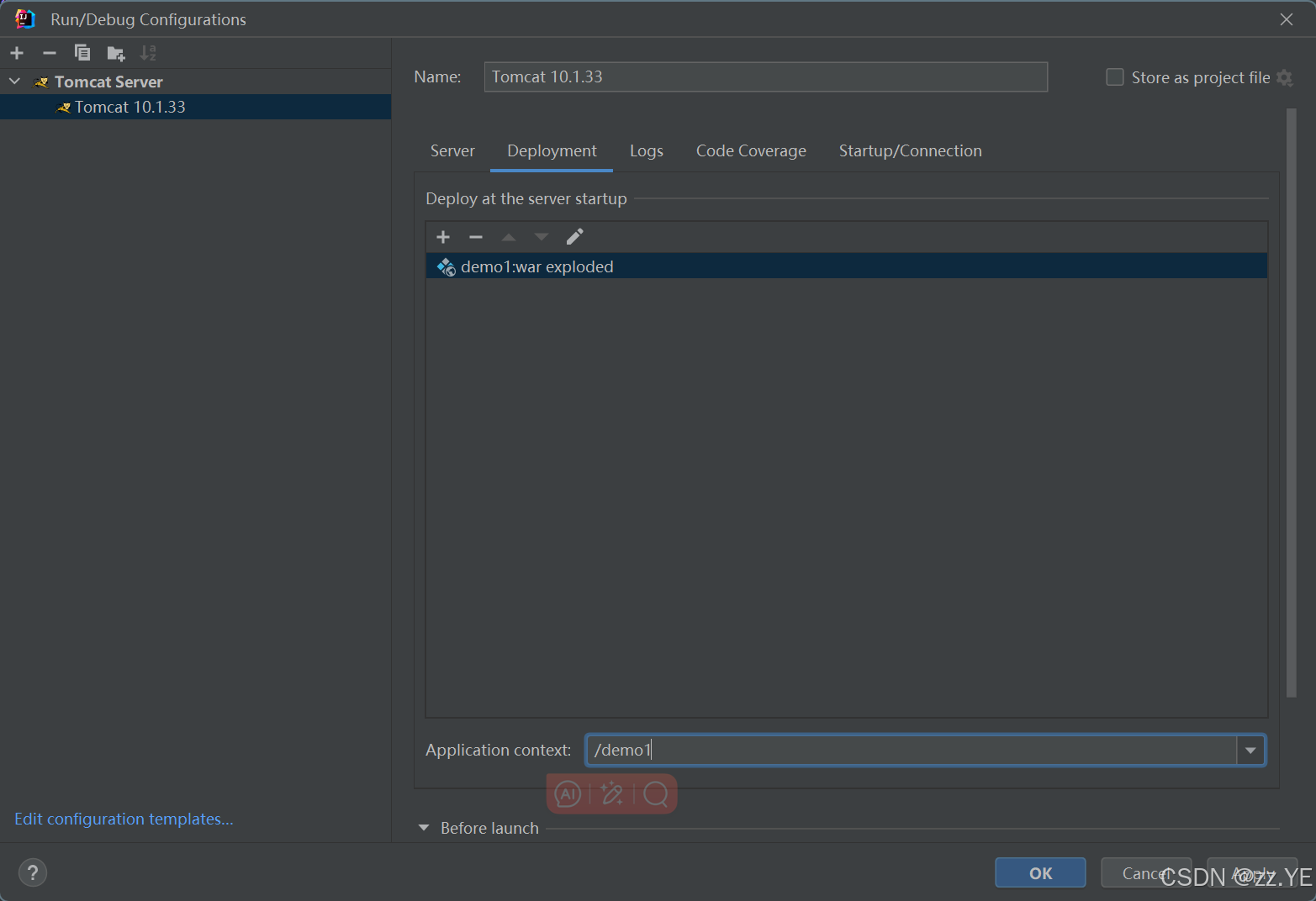Click the AI assistant overlay icon
Image resolution: width=1316 pixels, height=901 pixels.
tap(568, 793)
